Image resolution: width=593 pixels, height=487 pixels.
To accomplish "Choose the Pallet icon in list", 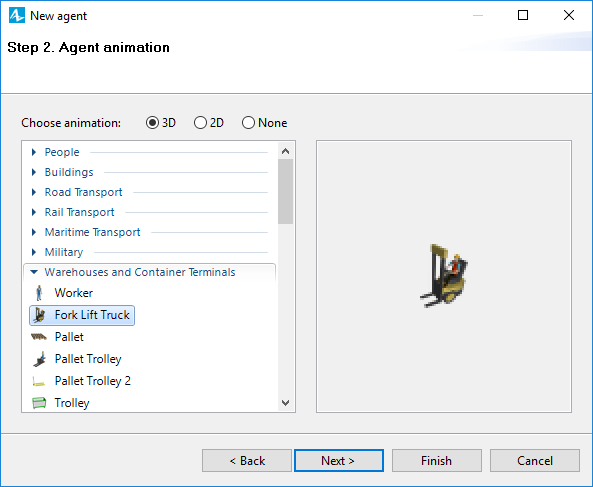I will tap(39, 337).
